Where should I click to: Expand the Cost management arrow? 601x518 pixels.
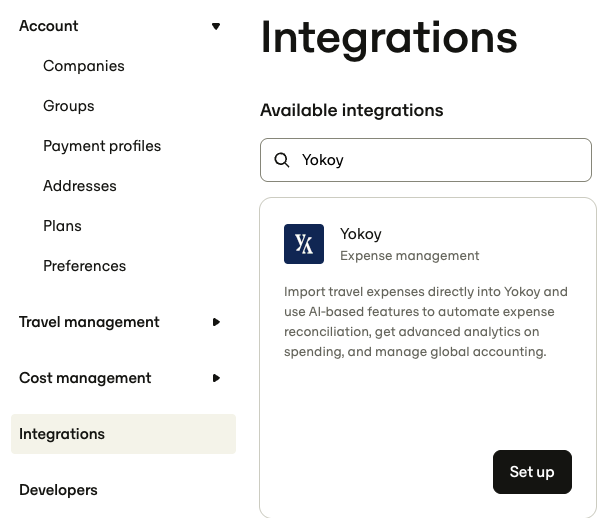[x=216, y=378]
